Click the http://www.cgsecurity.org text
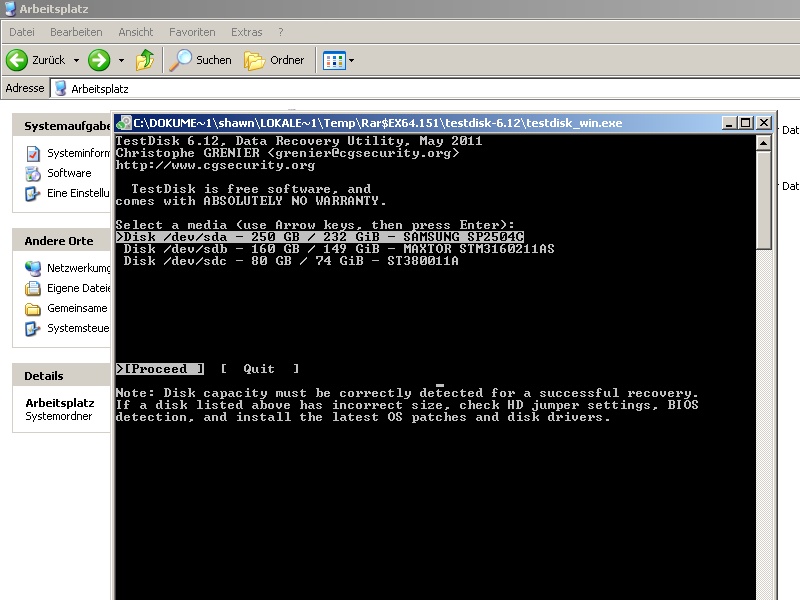 point(215,165)
